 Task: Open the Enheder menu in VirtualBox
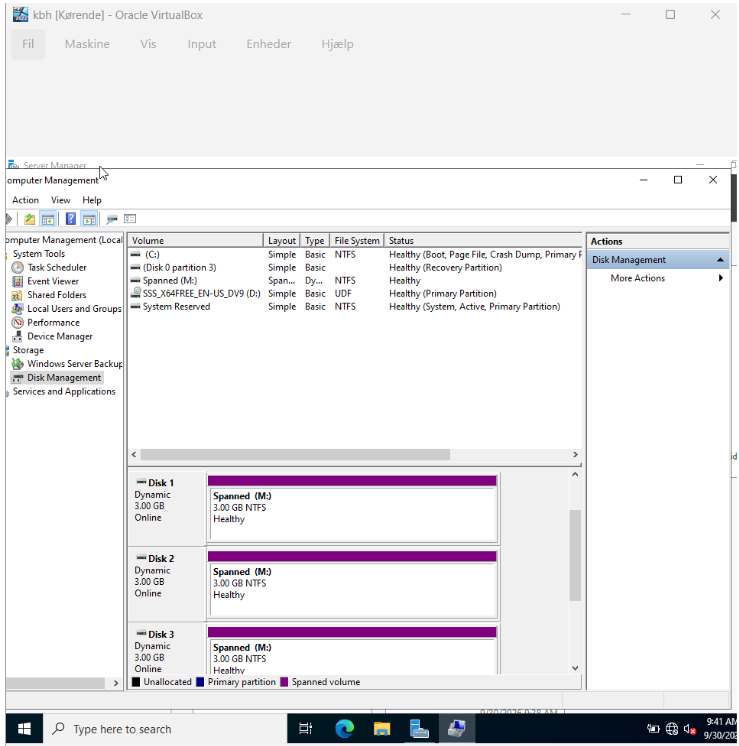(268, 44)
